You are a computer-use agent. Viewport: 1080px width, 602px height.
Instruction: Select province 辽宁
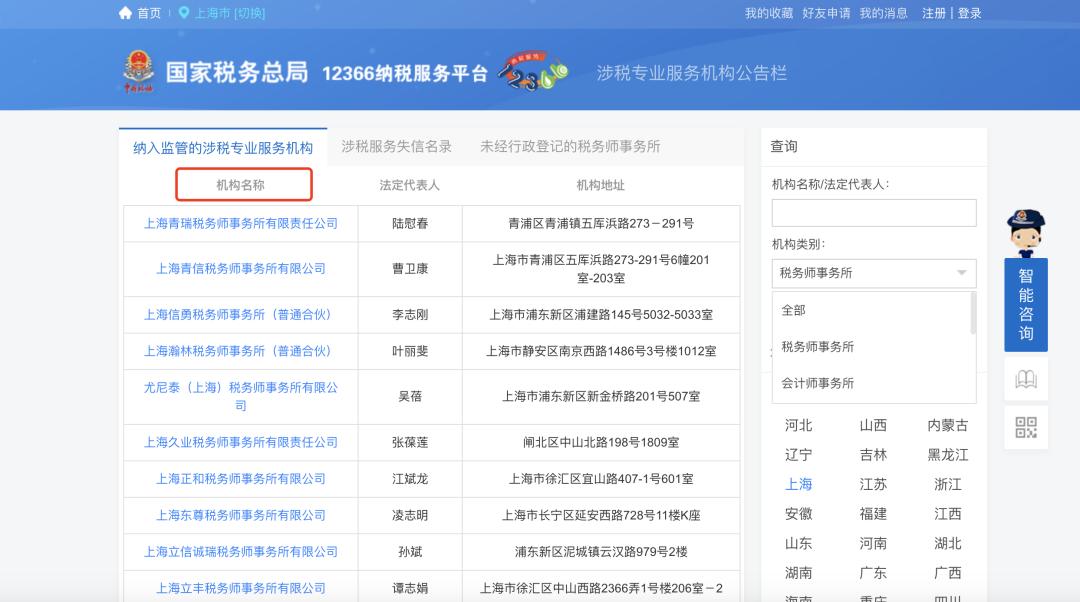799,455
